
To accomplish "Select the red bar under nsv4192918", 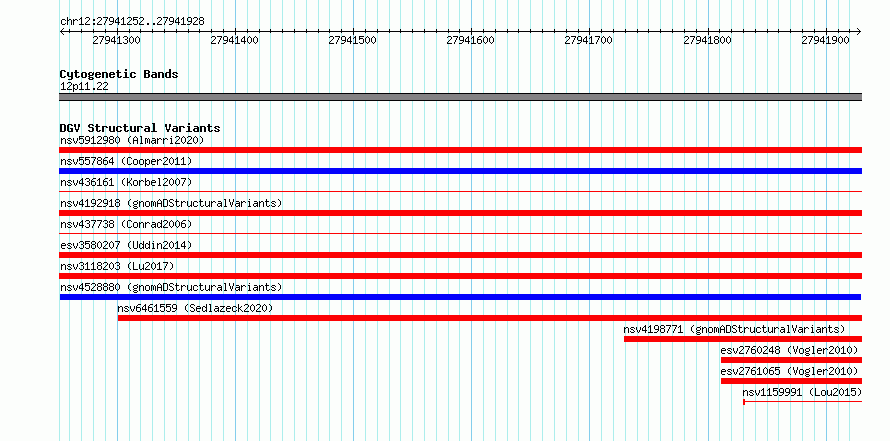I will 460,213.
